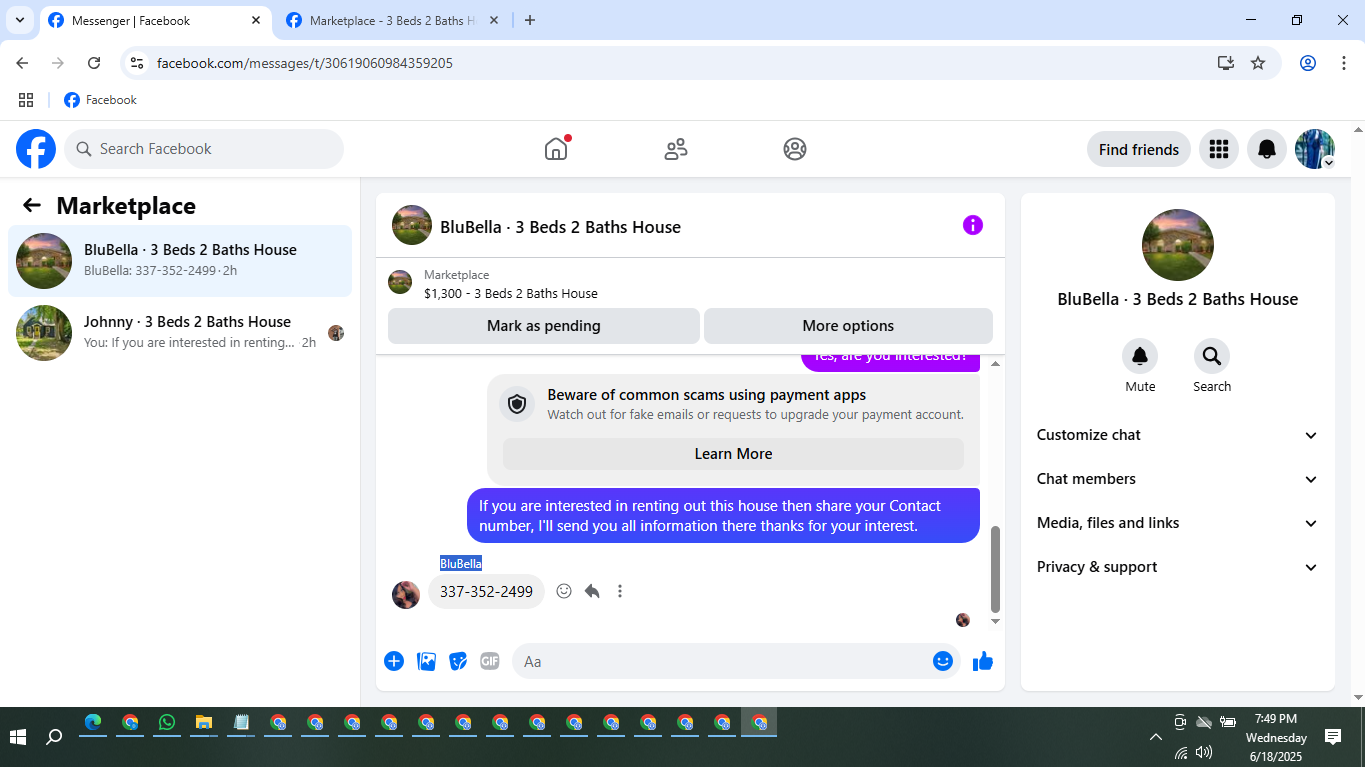
Task: Open the Facebook bookmark in bookmarks bar
Action: tap(100, 100)
